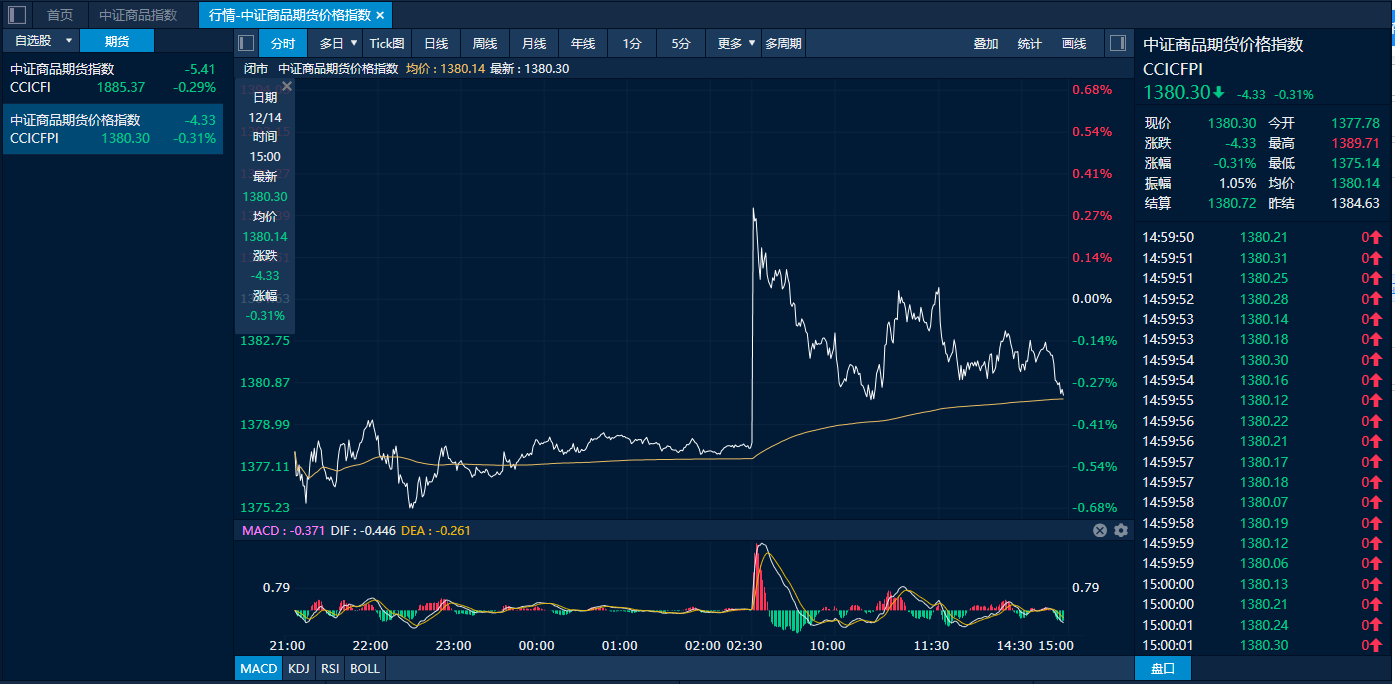1395x684 pixels.
Task: Click the 画线 drawing tool icon
Action: pos(1073,42)
